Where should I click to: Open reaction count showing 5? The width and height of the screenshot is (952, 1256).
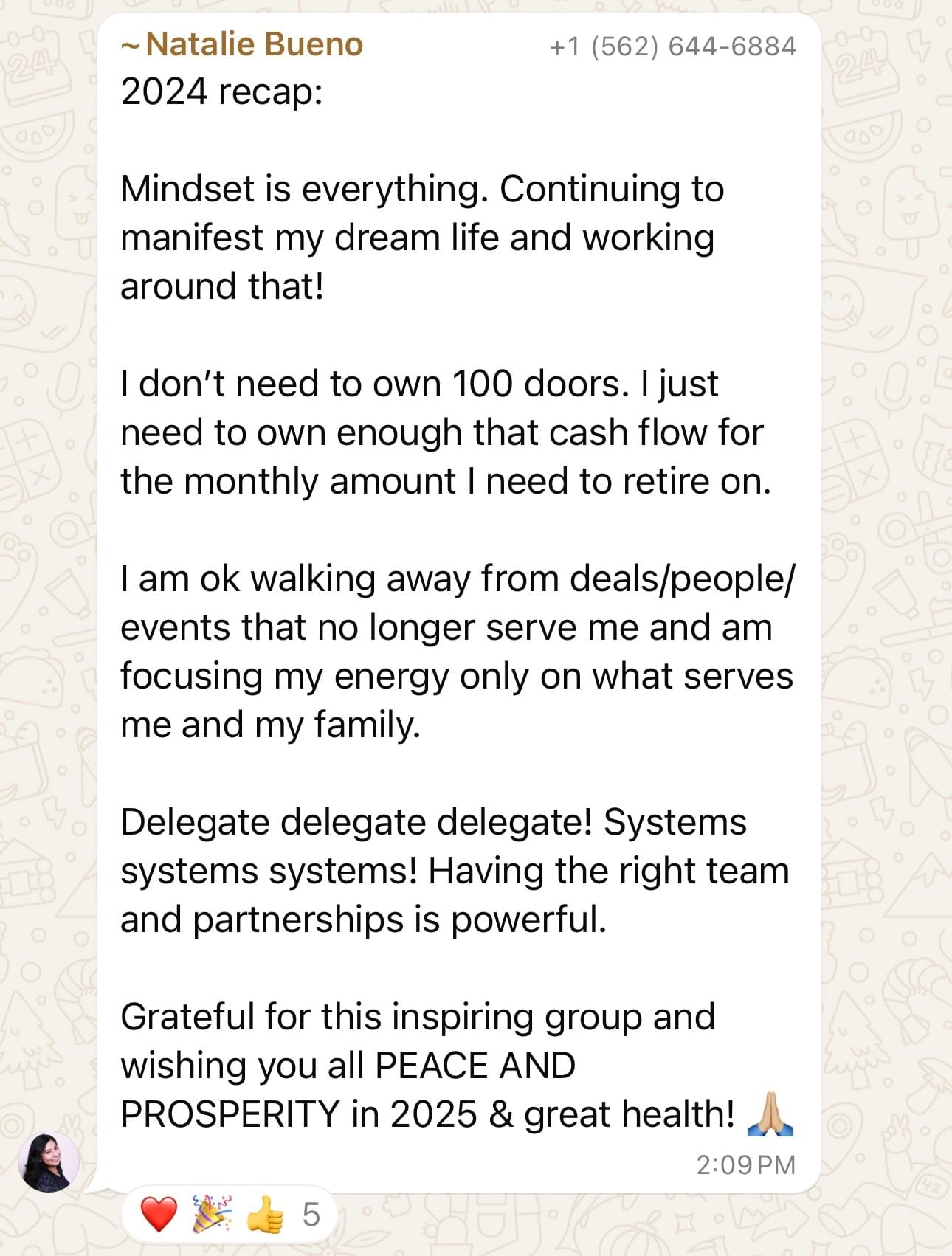311,1215
